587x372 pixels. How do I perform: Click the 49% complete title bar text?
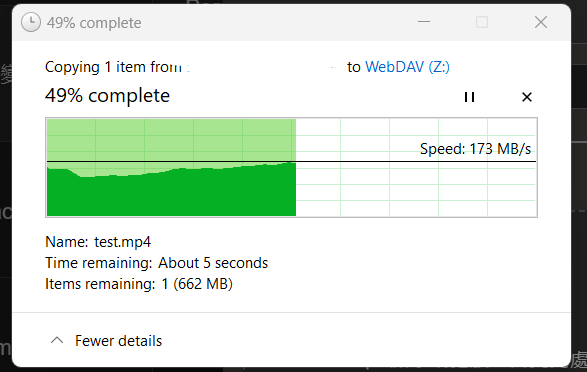pyautogui.click(x=94, y=23)
